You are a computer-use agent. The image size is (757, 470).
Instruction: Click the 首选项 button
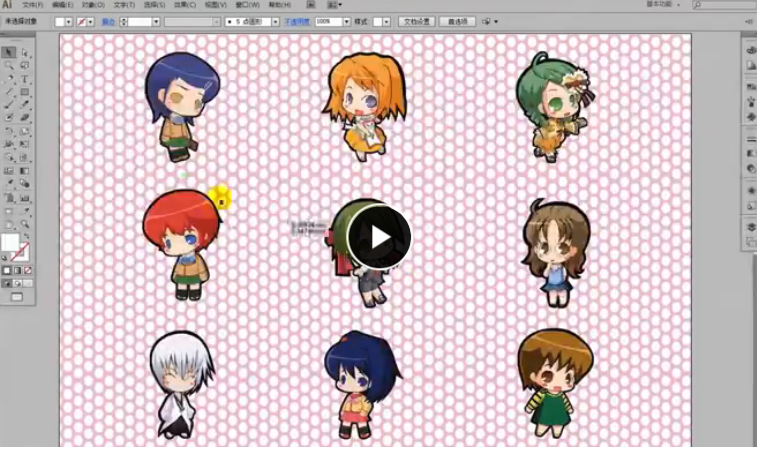click(x=457, y=22)
